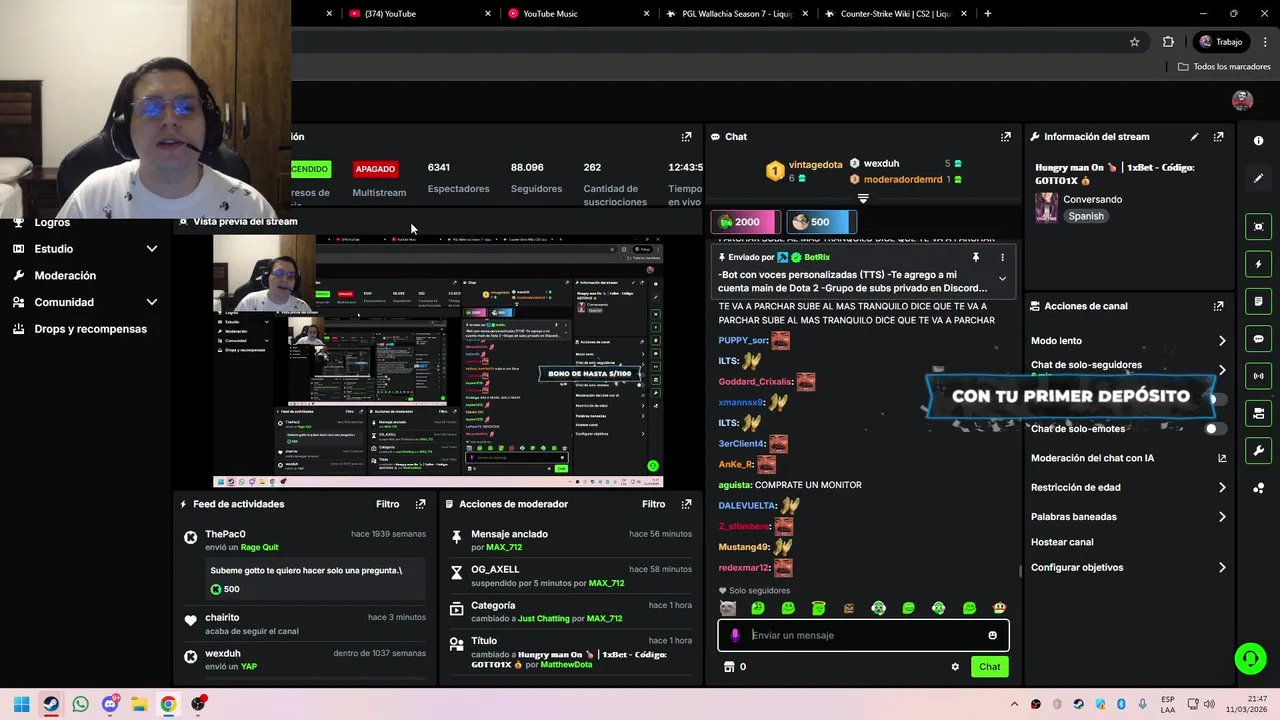
Task: Open Filtro in Acciones de moderador
Action: click(x=653, y=504)
